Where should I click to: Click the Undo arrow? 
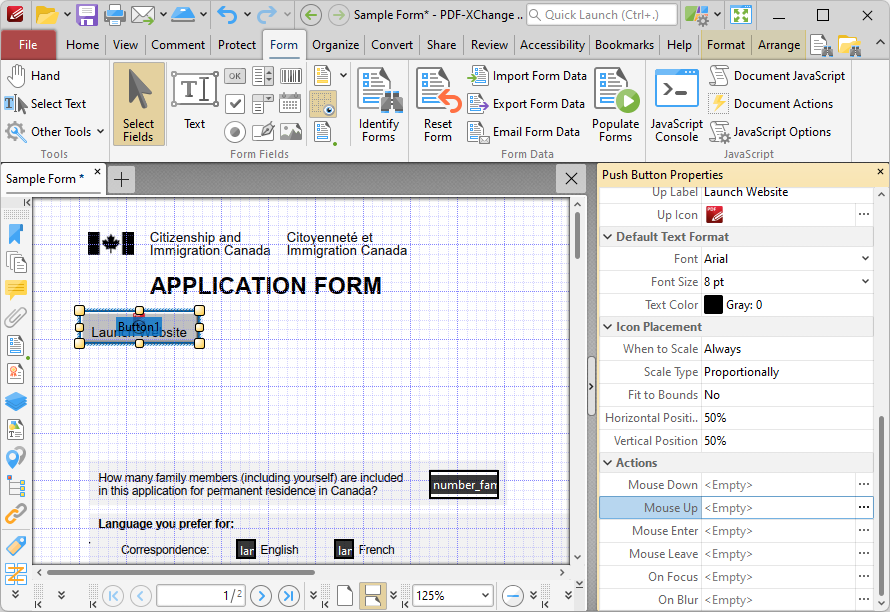coord(227,15)
